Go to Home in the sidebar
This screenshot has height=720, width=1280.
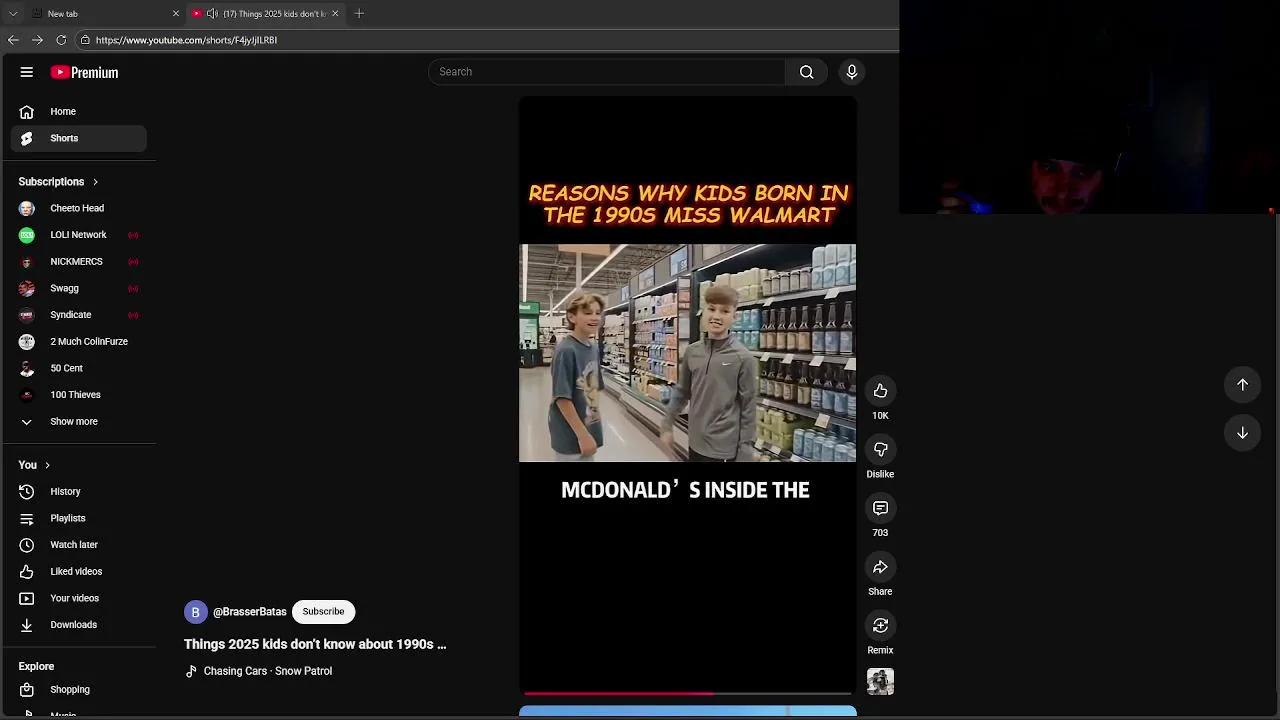click(80, 112)
